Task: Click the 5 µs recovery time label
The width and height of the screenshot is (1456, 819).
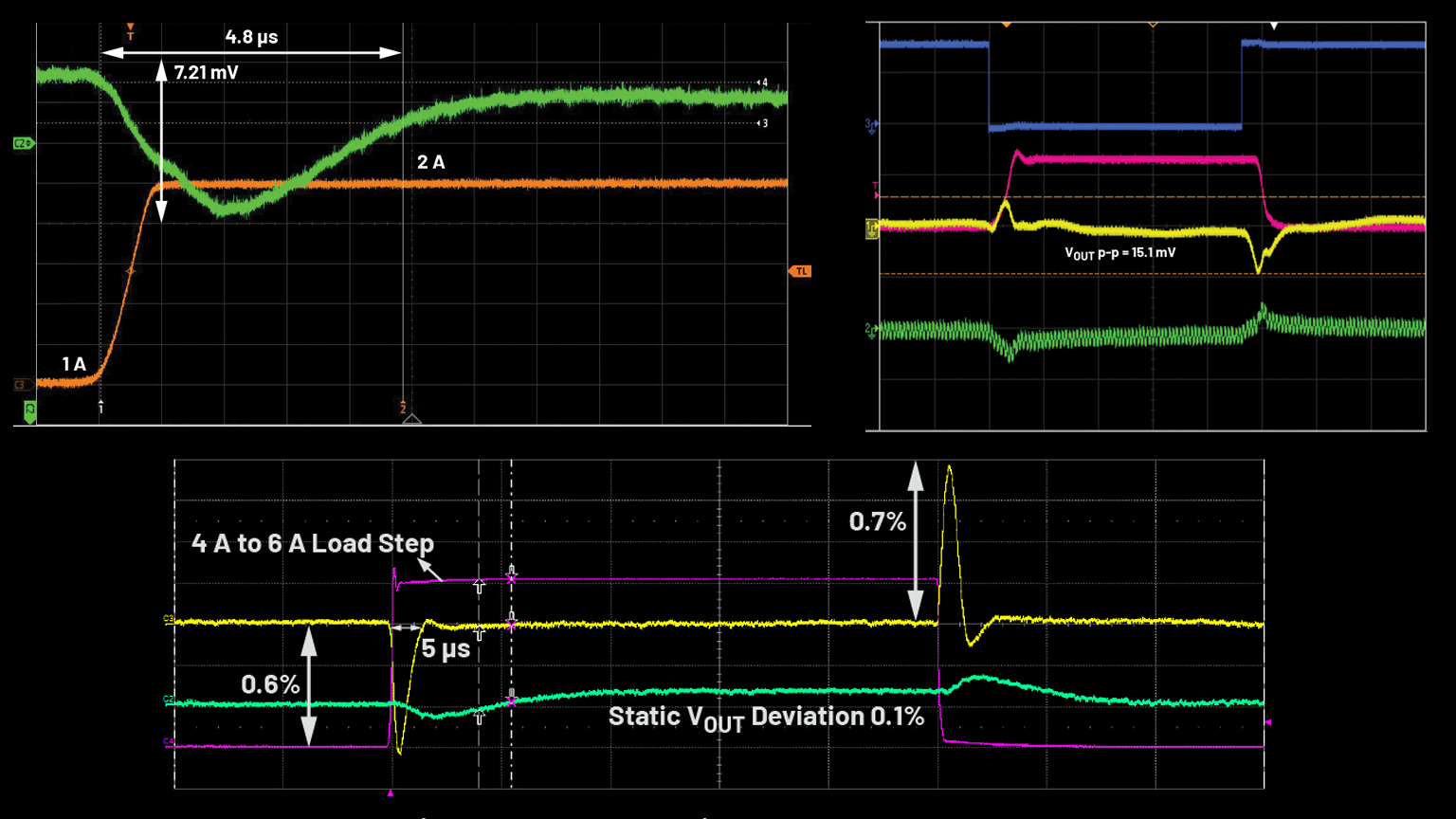Action: click(446, 649)
